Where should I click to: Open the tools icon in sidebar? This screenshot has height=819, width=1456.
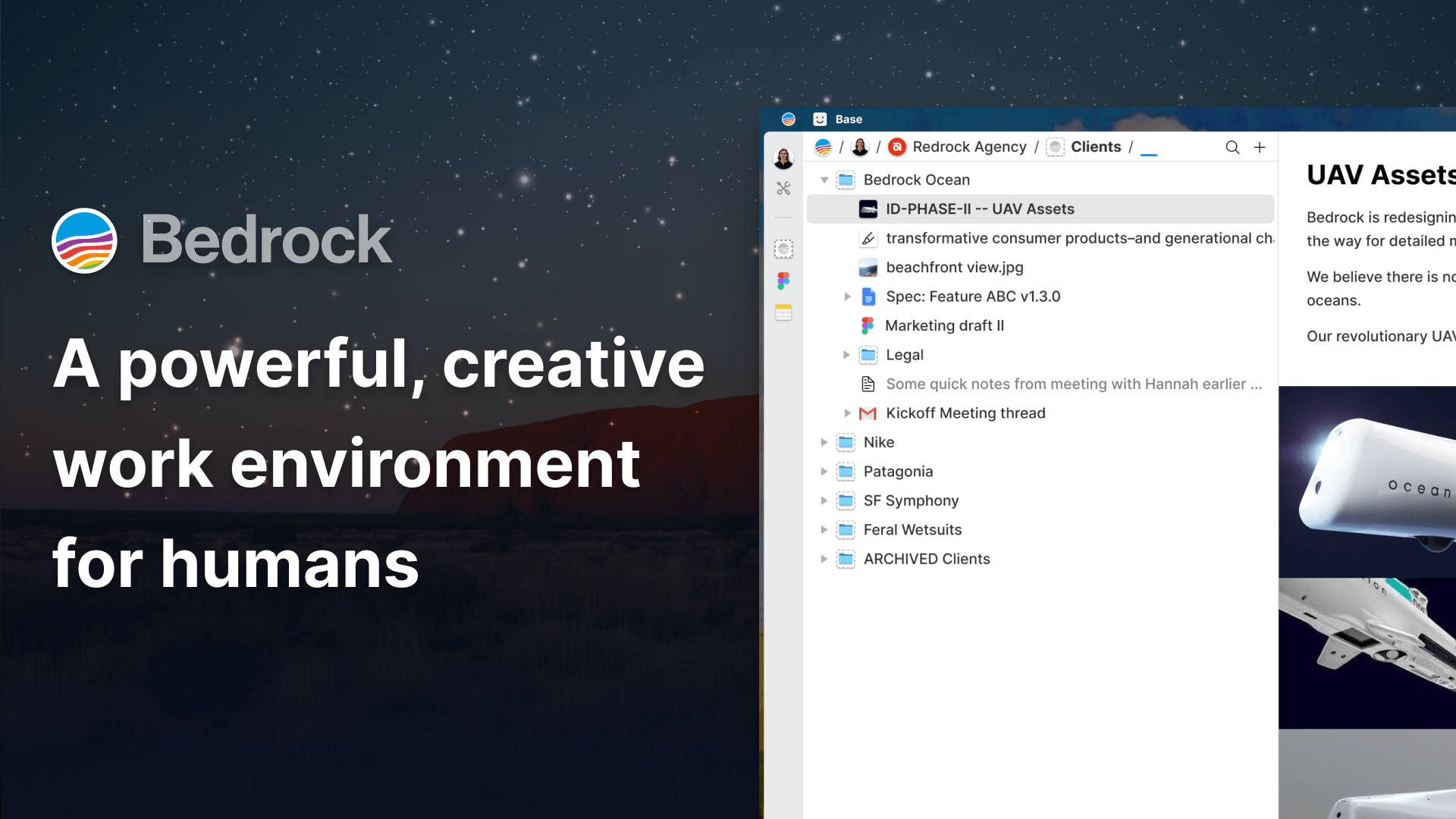783,188
